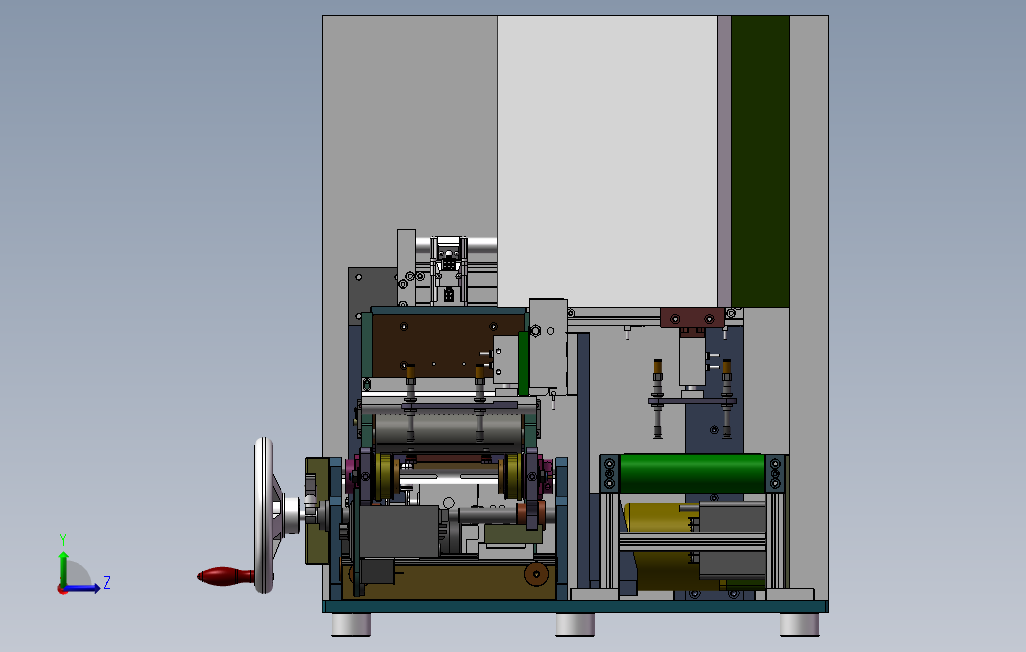Select the olive bearing block beside the handwheel
Image resolution: width=1026 pixels, height=652 pixels.
[317, 511]
